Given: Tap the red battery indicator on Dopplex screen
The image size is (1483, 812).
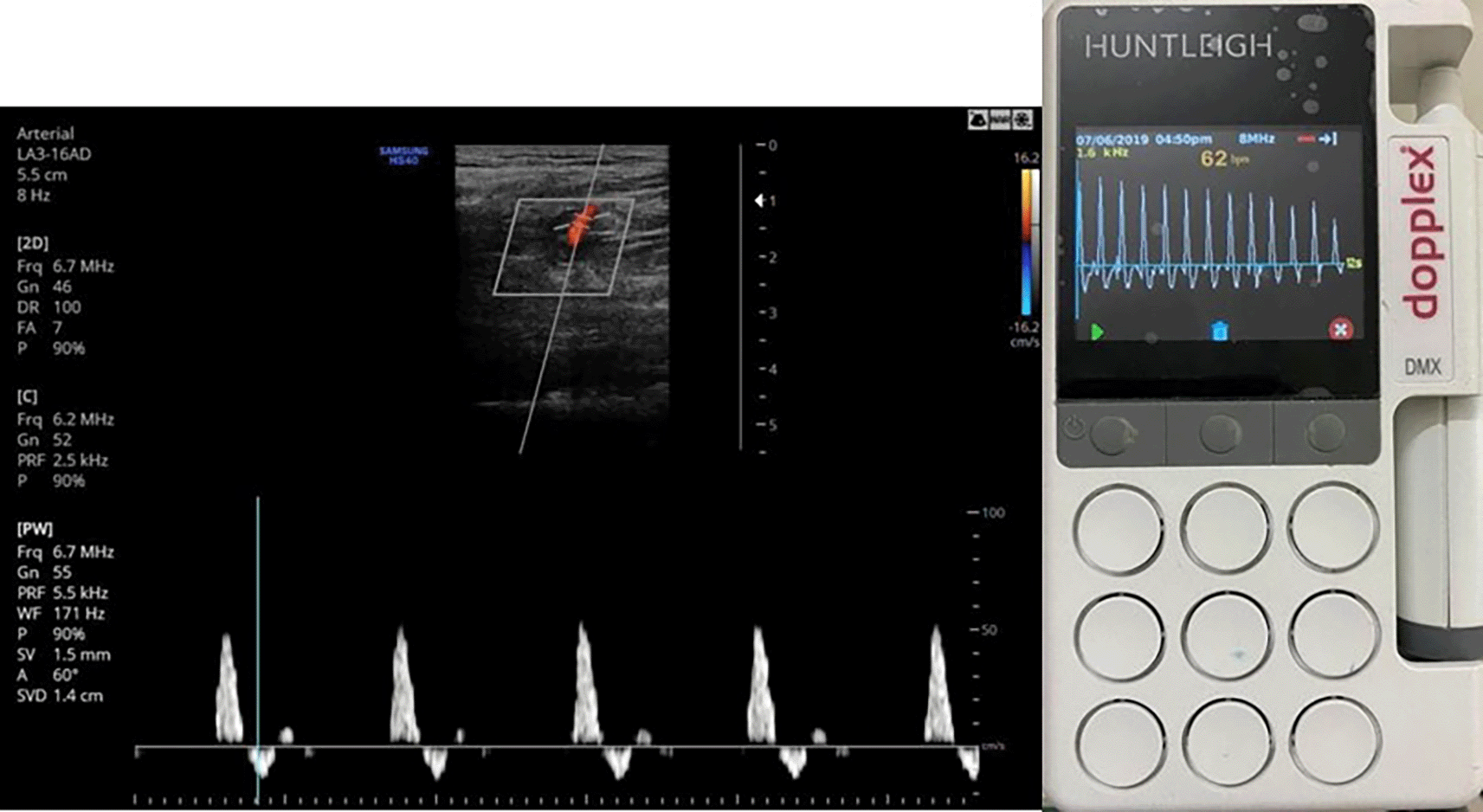Looking at the screenshot, I should pos(1306,139).
